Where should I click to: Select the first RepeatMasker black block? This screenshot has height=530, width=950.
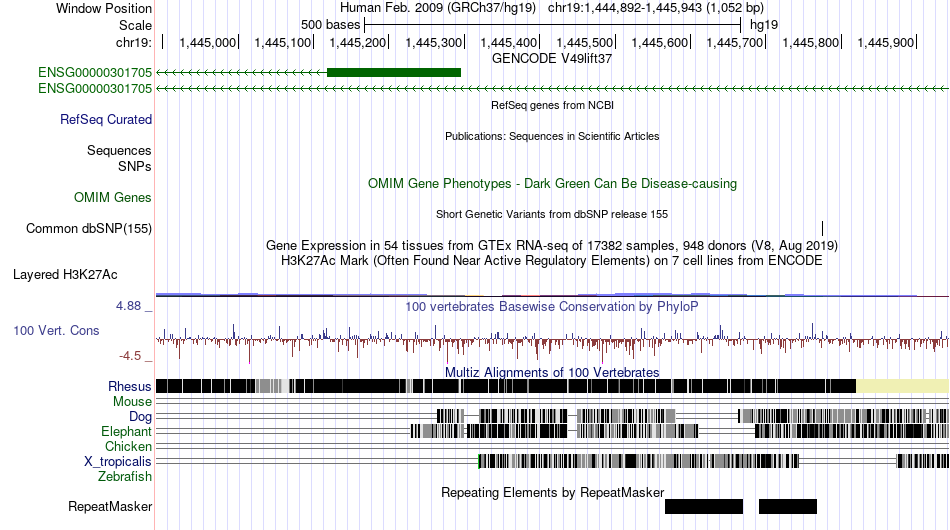[x=704, y=506]
